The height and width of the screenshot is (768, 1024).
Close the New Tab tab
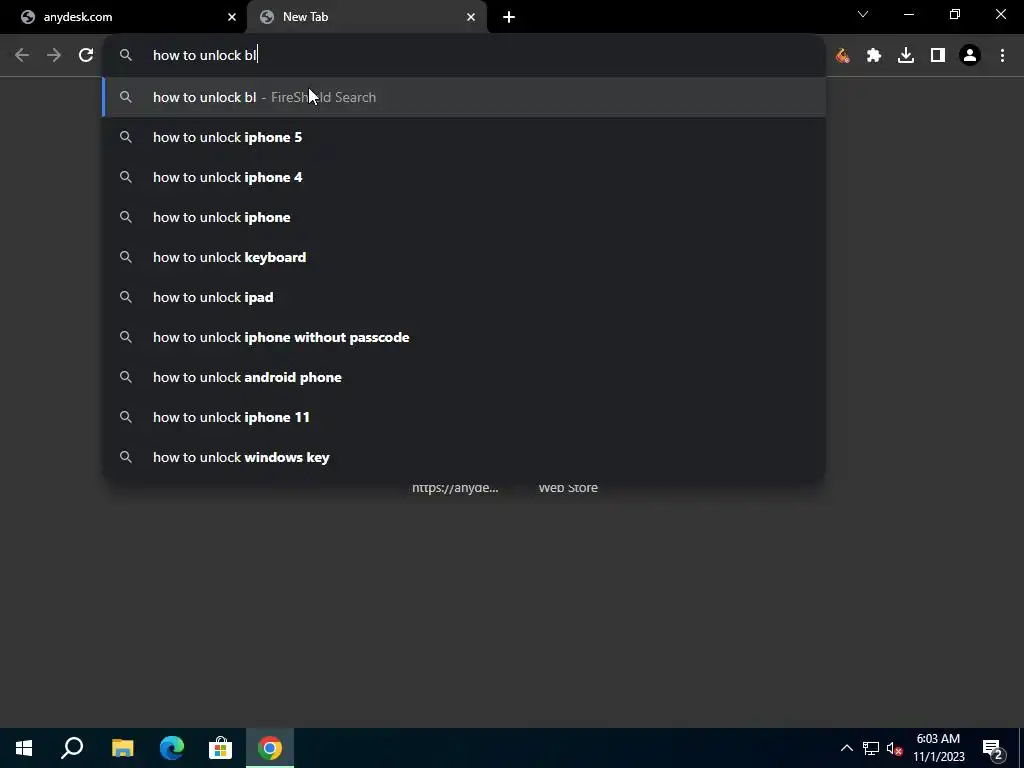[471, 17]
